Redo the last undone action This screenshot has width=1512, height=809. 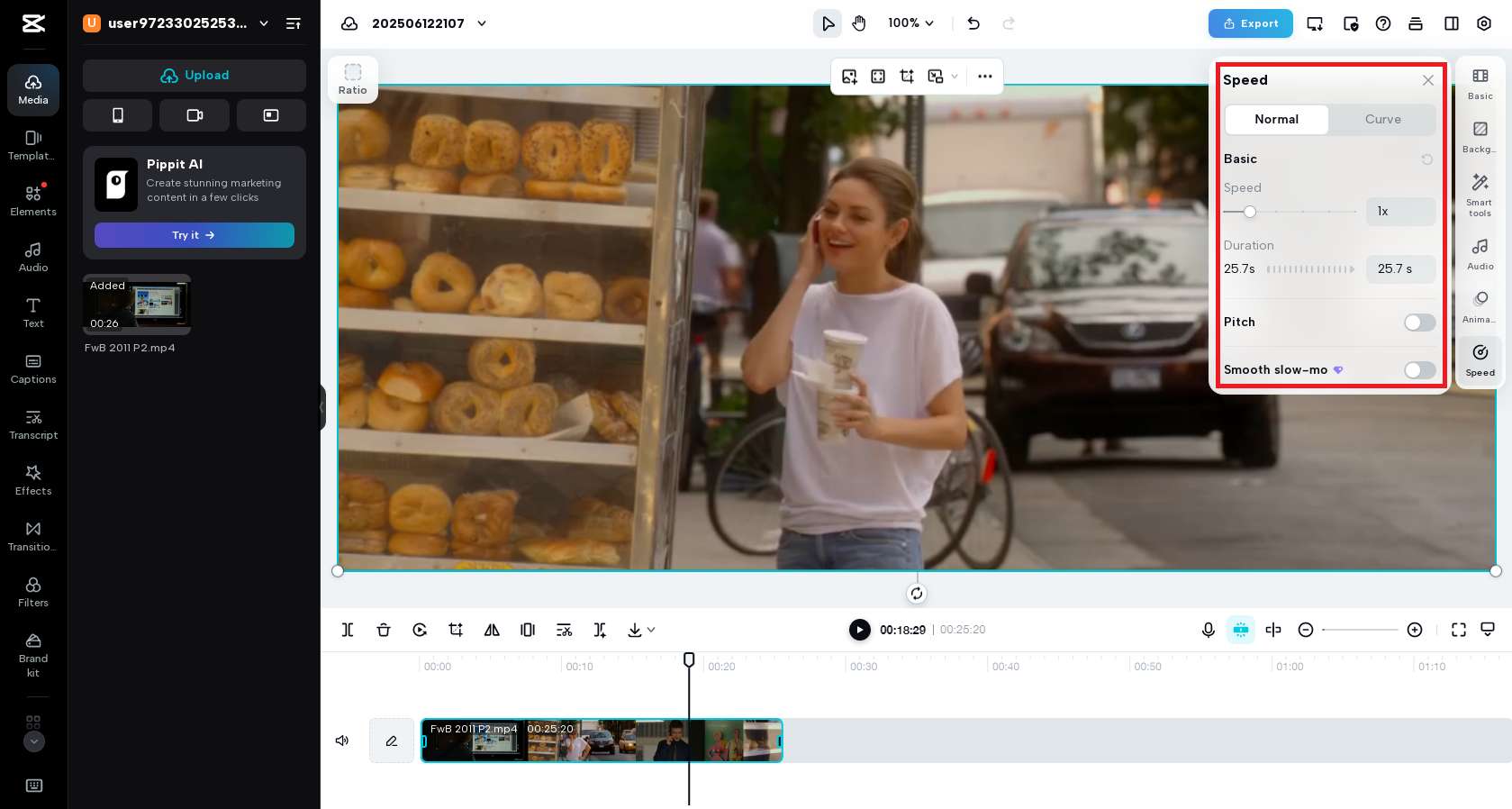(1009, 23)
